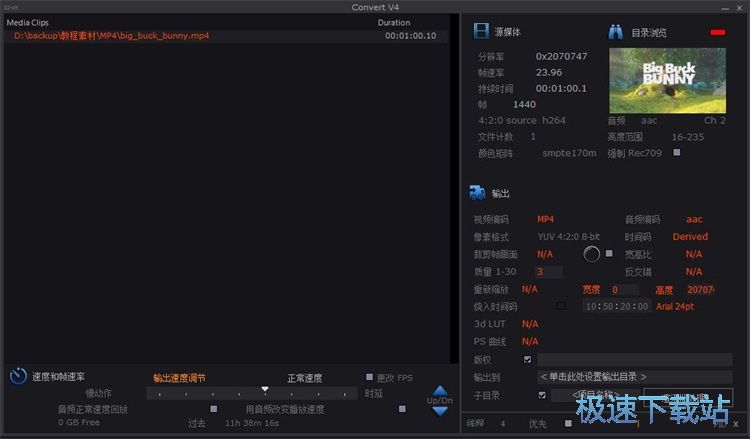The height and width of the screenshot is (439, 750).
Task: Uncheck the 子目录 checkbox
Action: click(x=542, y=395)
